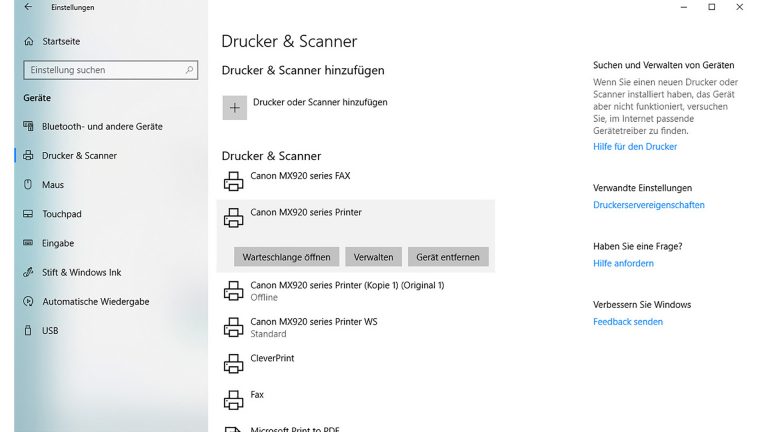This screenshot has width=768, height=432.
Task: Open Touchpad settings page
Action: pyautogui.click(x=61, y=214)
